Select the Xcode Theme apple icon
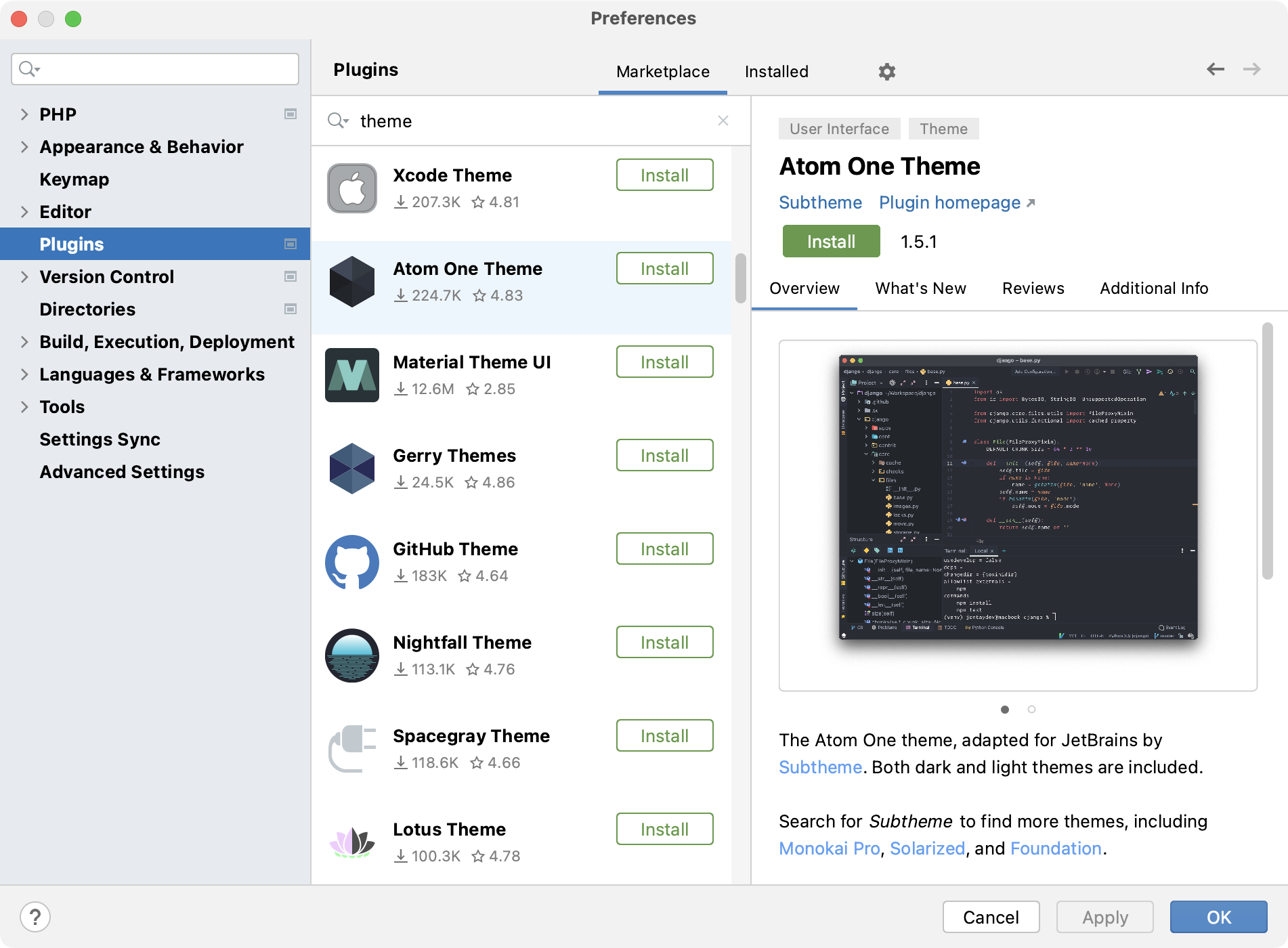This screenshot has width=1288, height=948. (351, 188)
